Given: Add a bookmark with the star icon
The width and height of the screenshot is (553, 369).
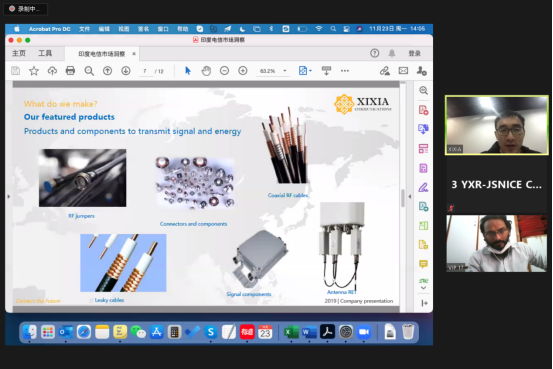Looking at the screenshot, I should coord(34,71).
